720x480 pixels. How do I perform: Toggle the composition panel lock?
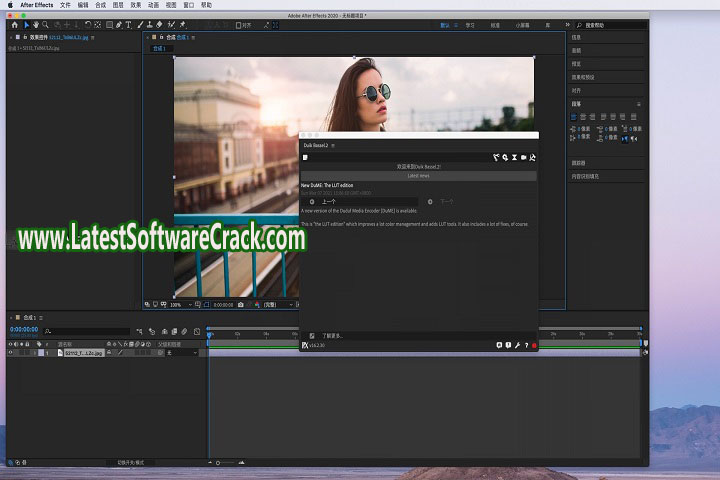[x=161, y=37]
